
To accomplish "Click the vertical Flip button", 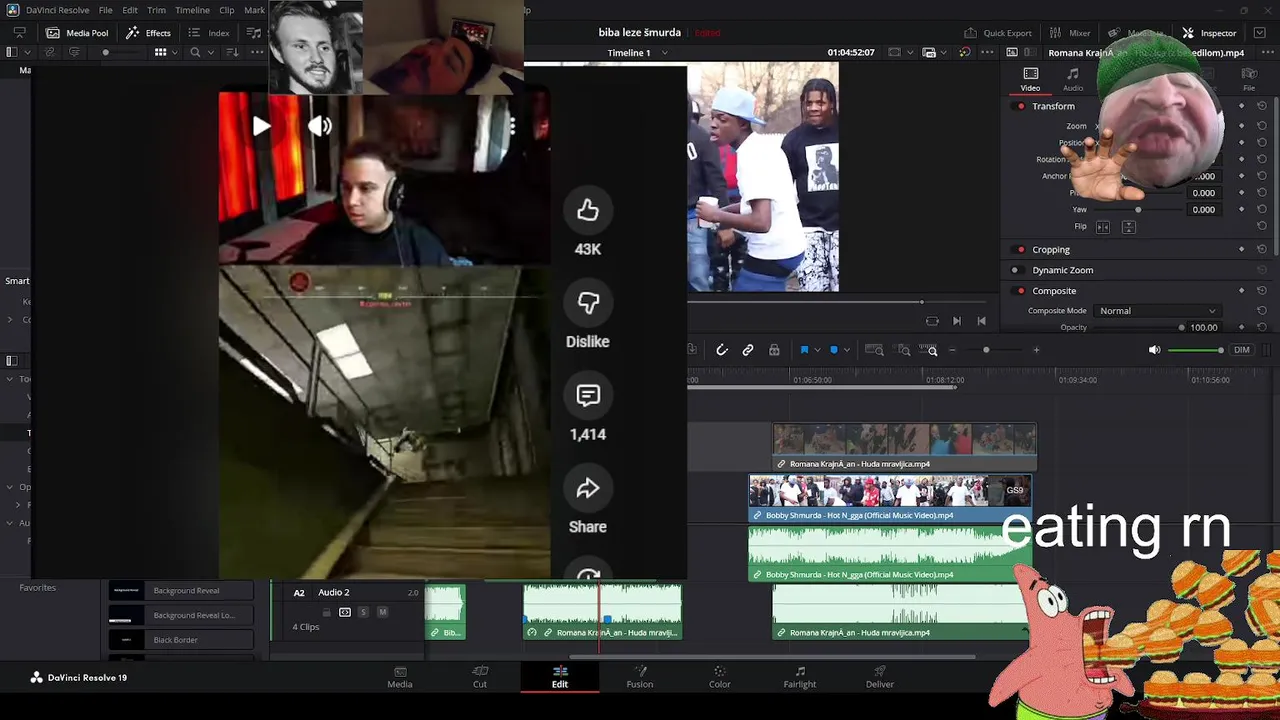I will [x=1128, y=227].
